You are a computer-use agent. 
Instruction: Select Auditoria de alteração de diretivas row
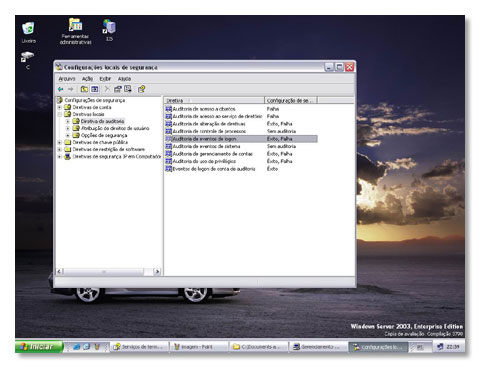(x=241, y=124)
